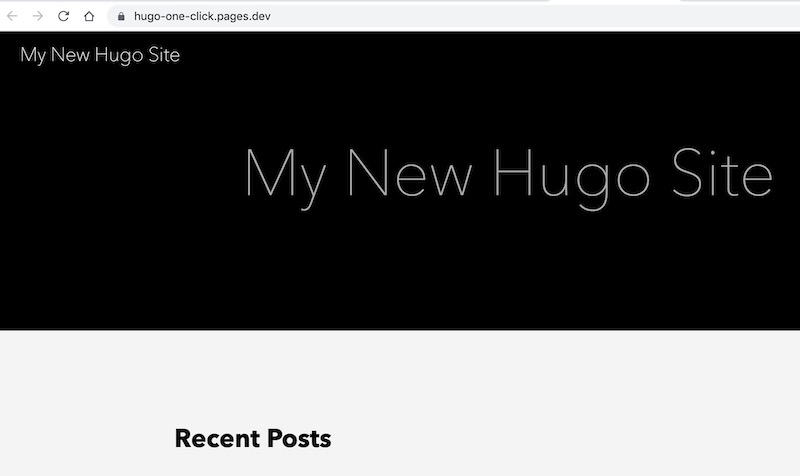Click the word 'Site' in the large hero title
The width and height of the screenshot is (800, 476).
coord(722,172)
